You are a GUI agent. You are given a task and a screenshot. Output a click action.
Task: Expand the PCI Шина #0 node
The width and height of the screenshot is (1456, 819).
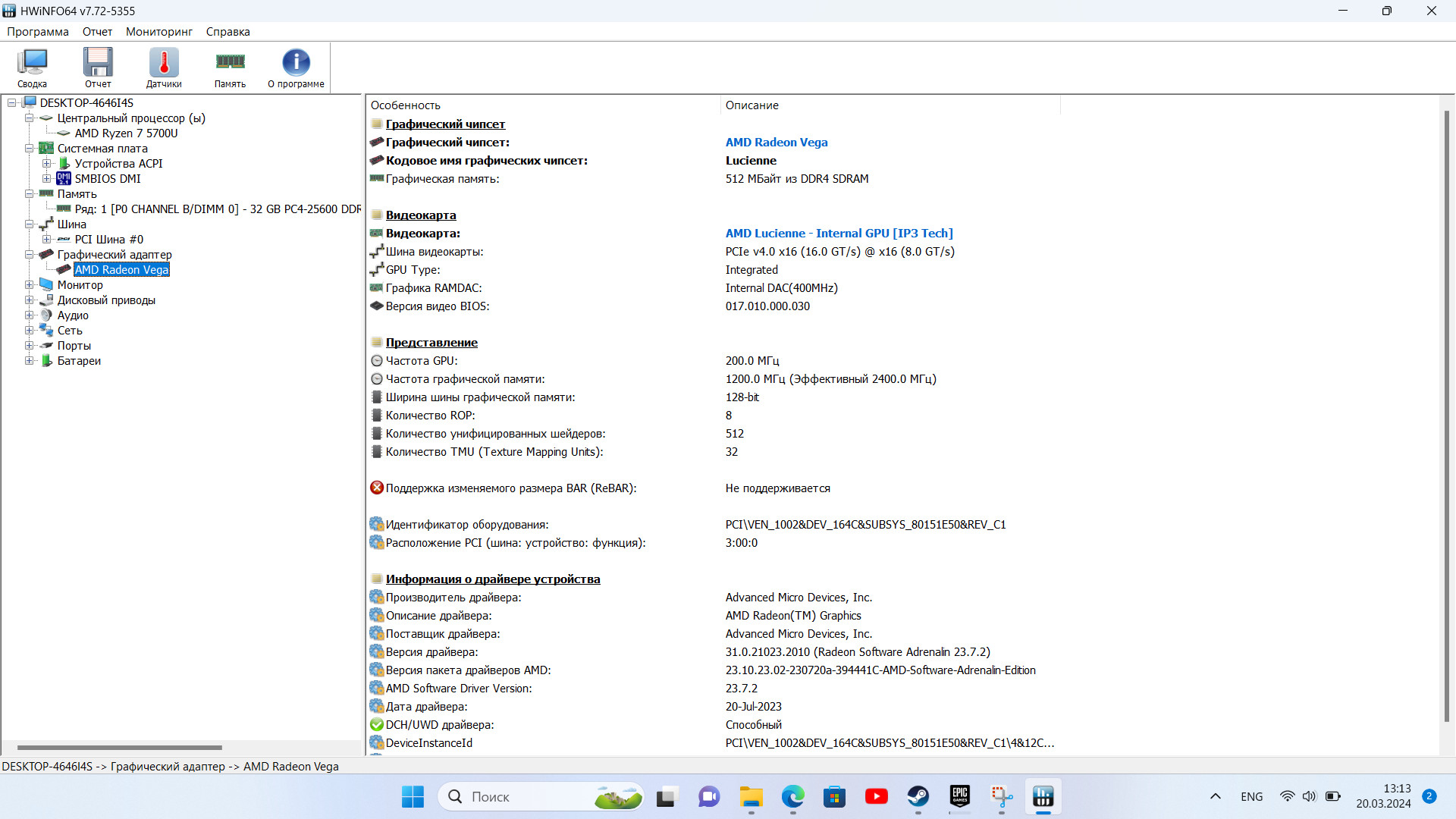(46, 240)
